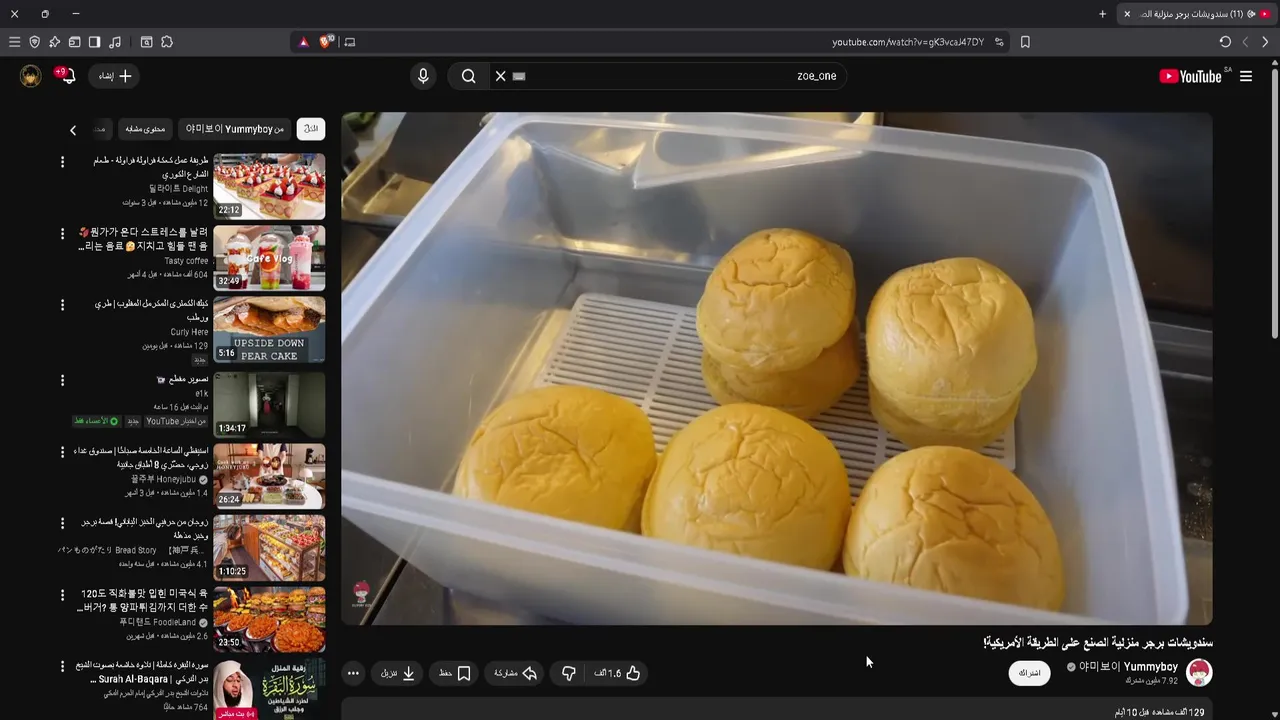Viewport: 1280px width, 720px height.
Task: Reload the page in browser toolbar
Action: (1225, 42)
